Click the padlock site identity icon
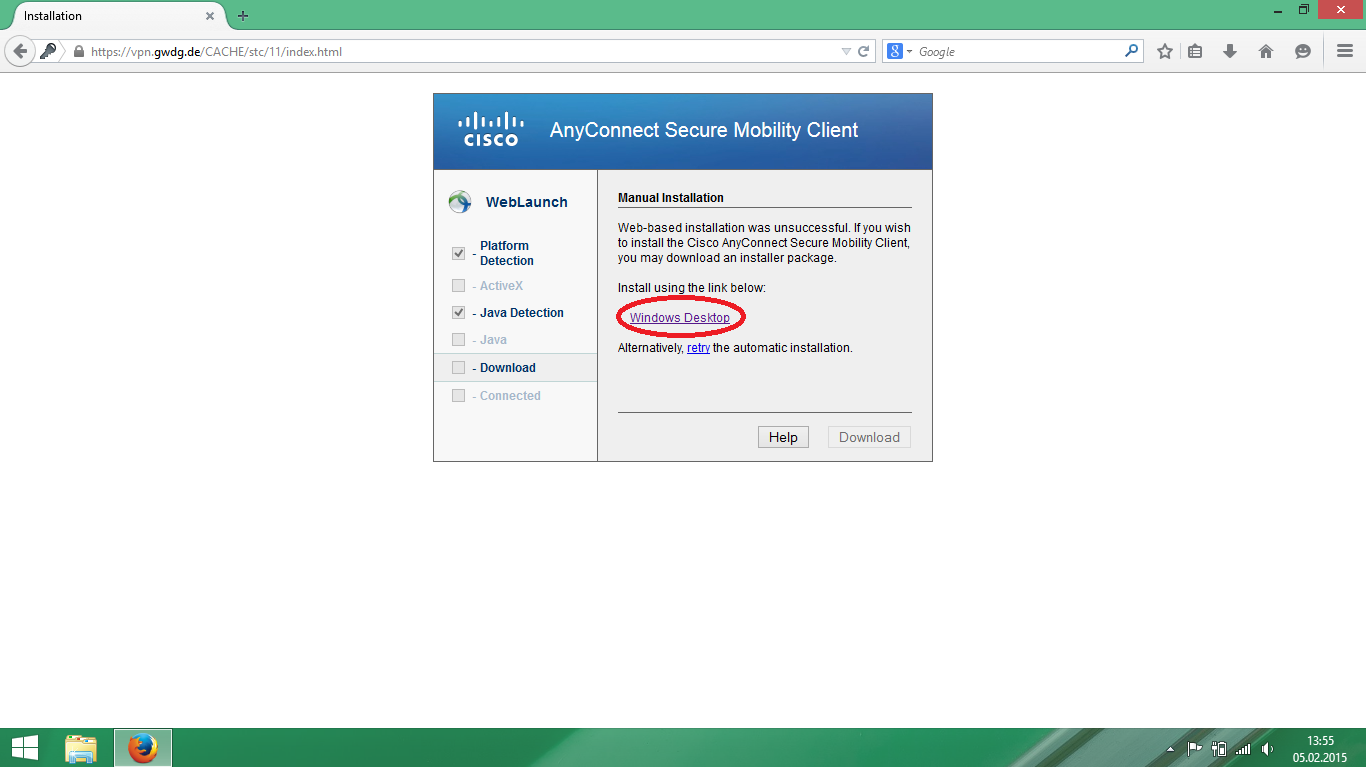Image resolution: width=1366 pixels, height=767 pixels. click(x=78, y=51)
